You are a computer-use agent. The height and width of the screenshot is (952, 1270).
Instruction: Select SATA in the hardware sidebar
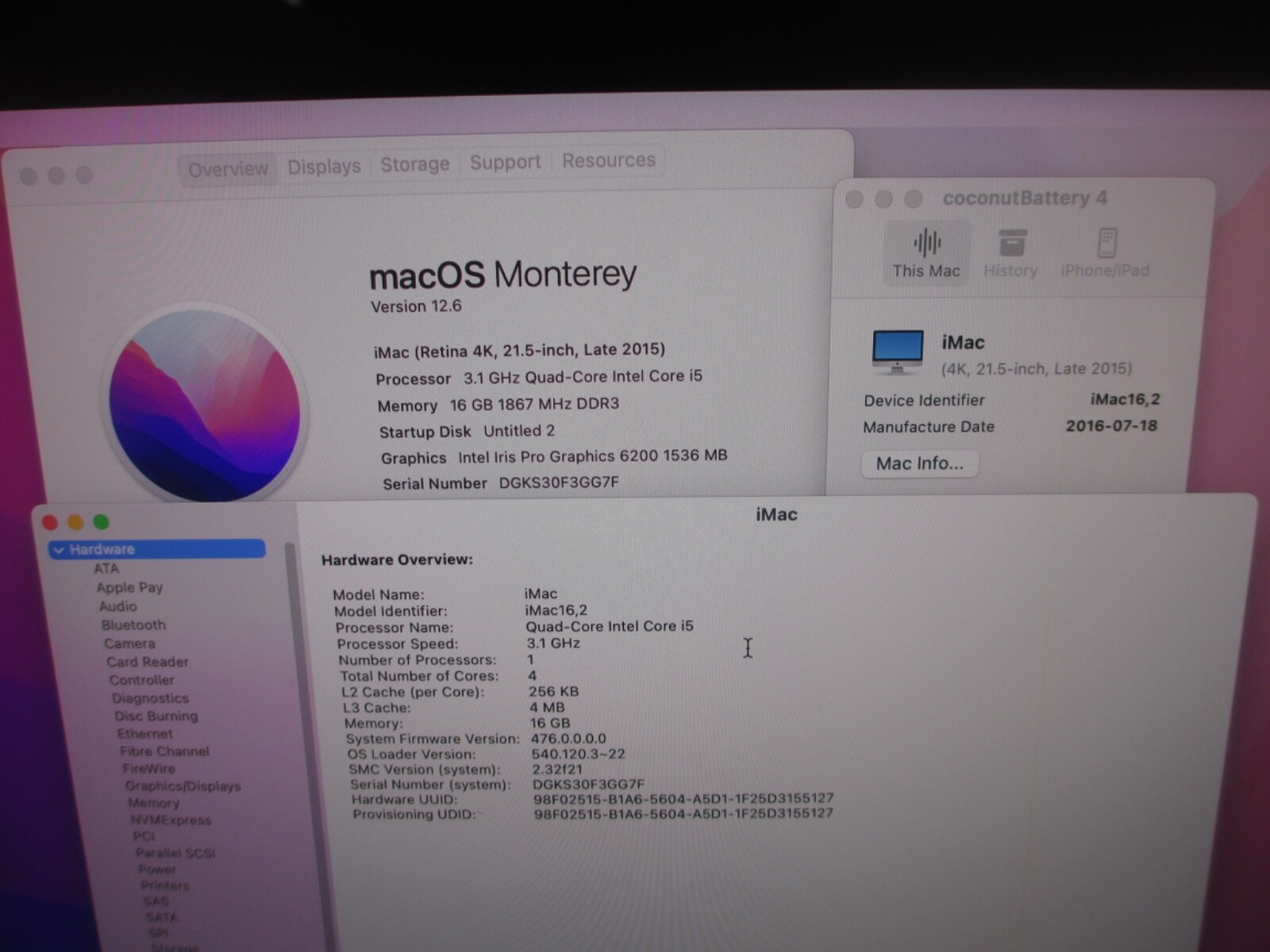coord(162,917)
